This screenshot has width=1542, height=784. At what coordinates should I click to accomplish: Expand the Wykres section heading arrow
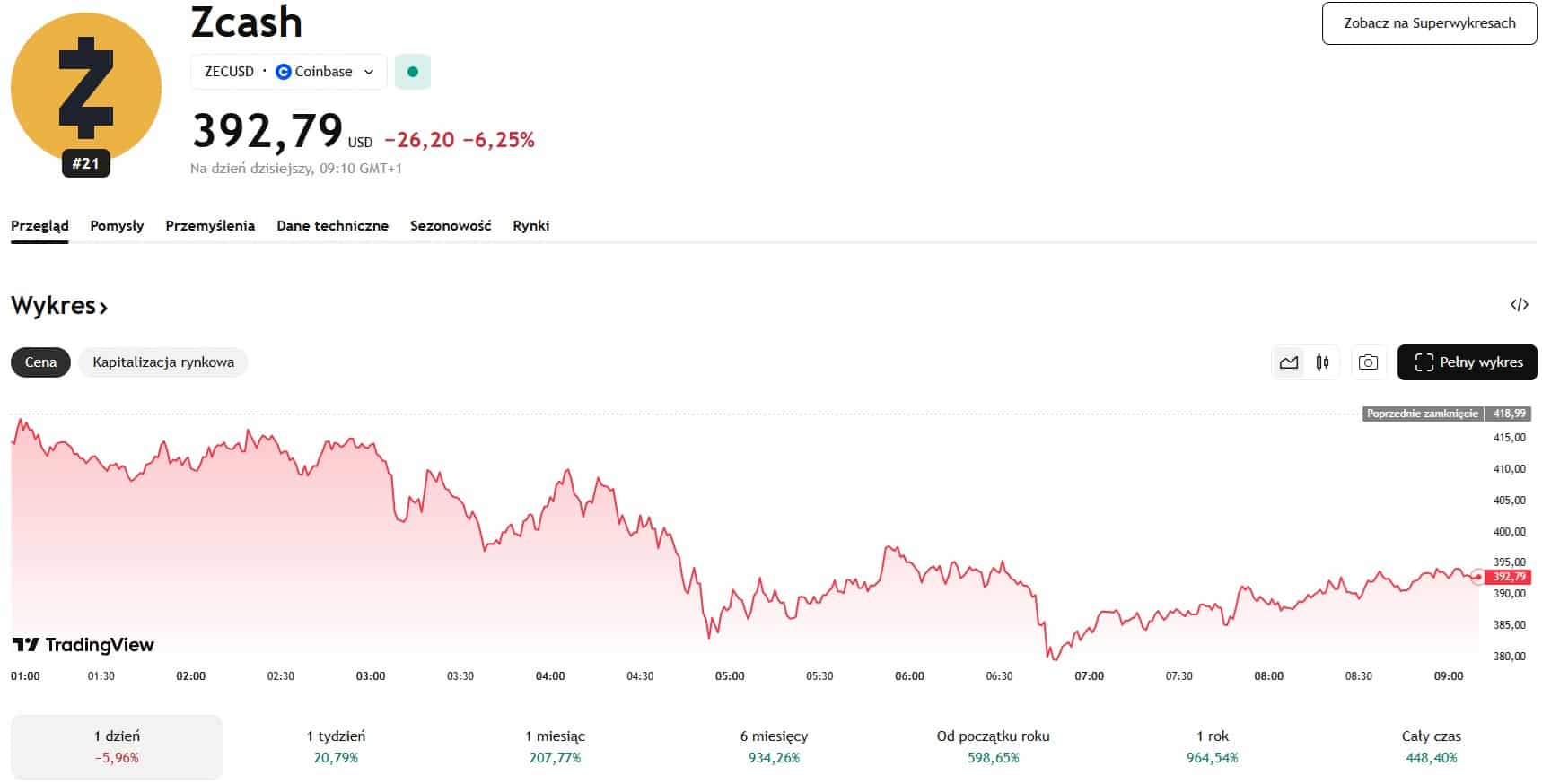[x=103, y=308]
